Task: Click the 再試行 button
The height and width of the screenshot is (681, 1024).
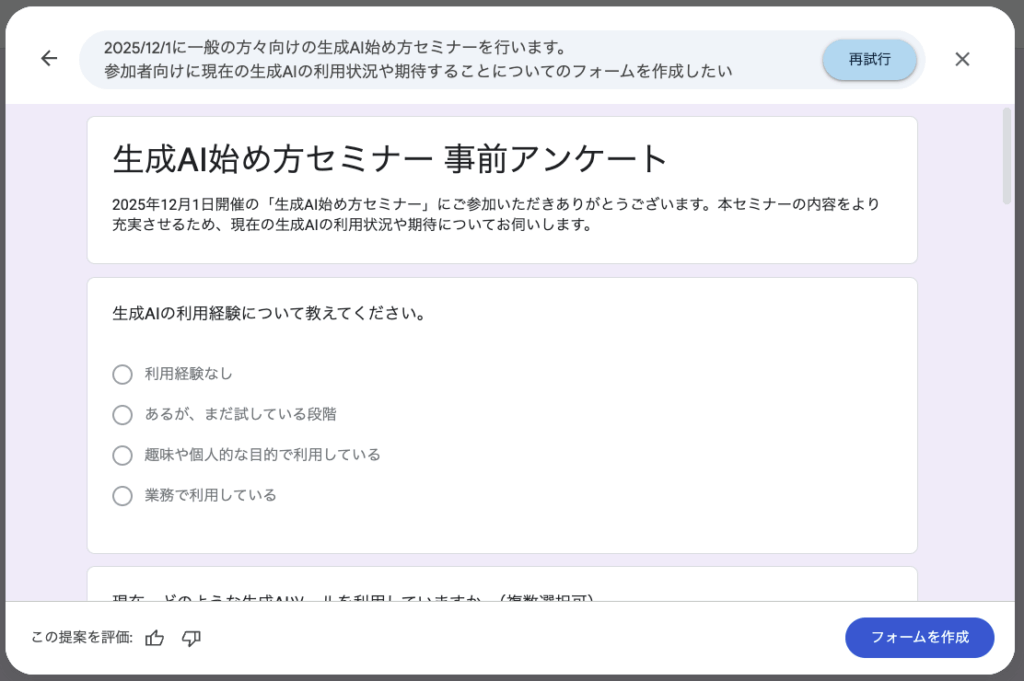Action: point(869,60)
